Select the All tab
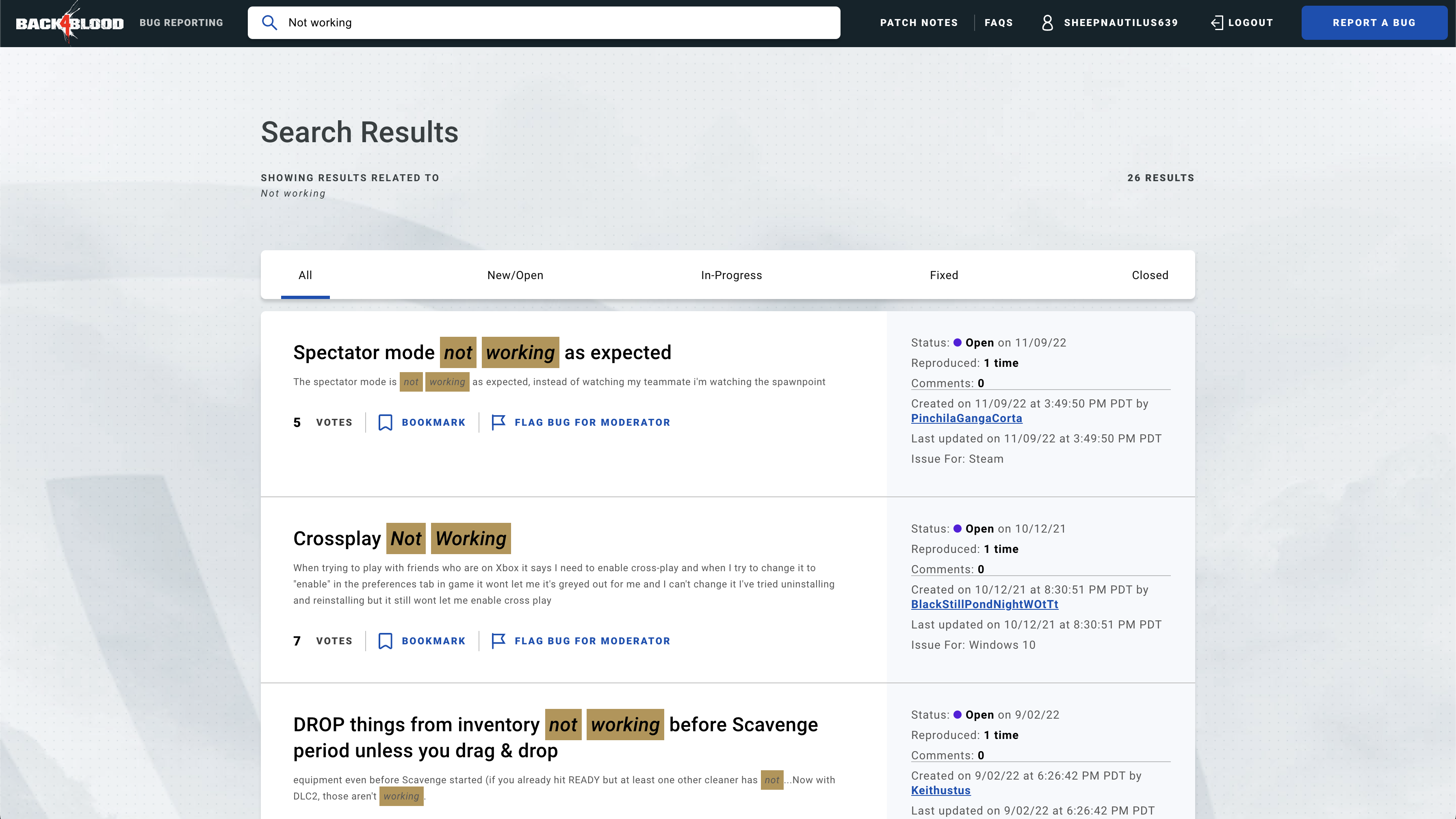 tap(305, 275)
